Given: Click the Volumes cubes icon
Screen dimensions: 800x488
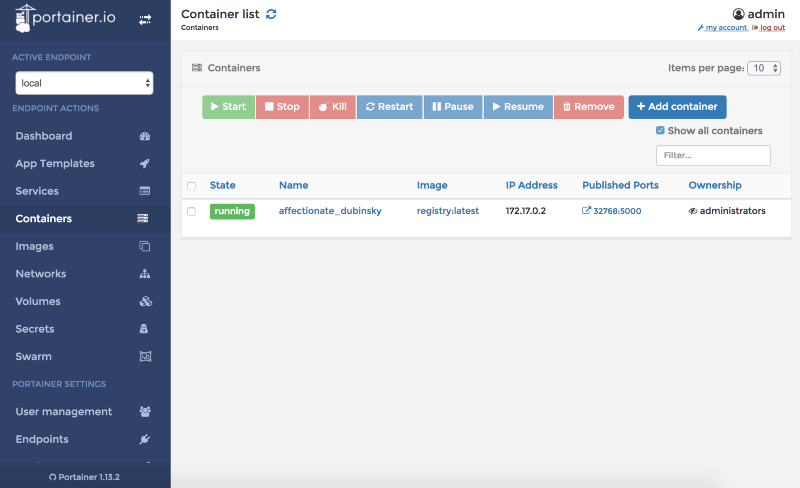Looking at the screenshot, I should (x=145, y=301).
